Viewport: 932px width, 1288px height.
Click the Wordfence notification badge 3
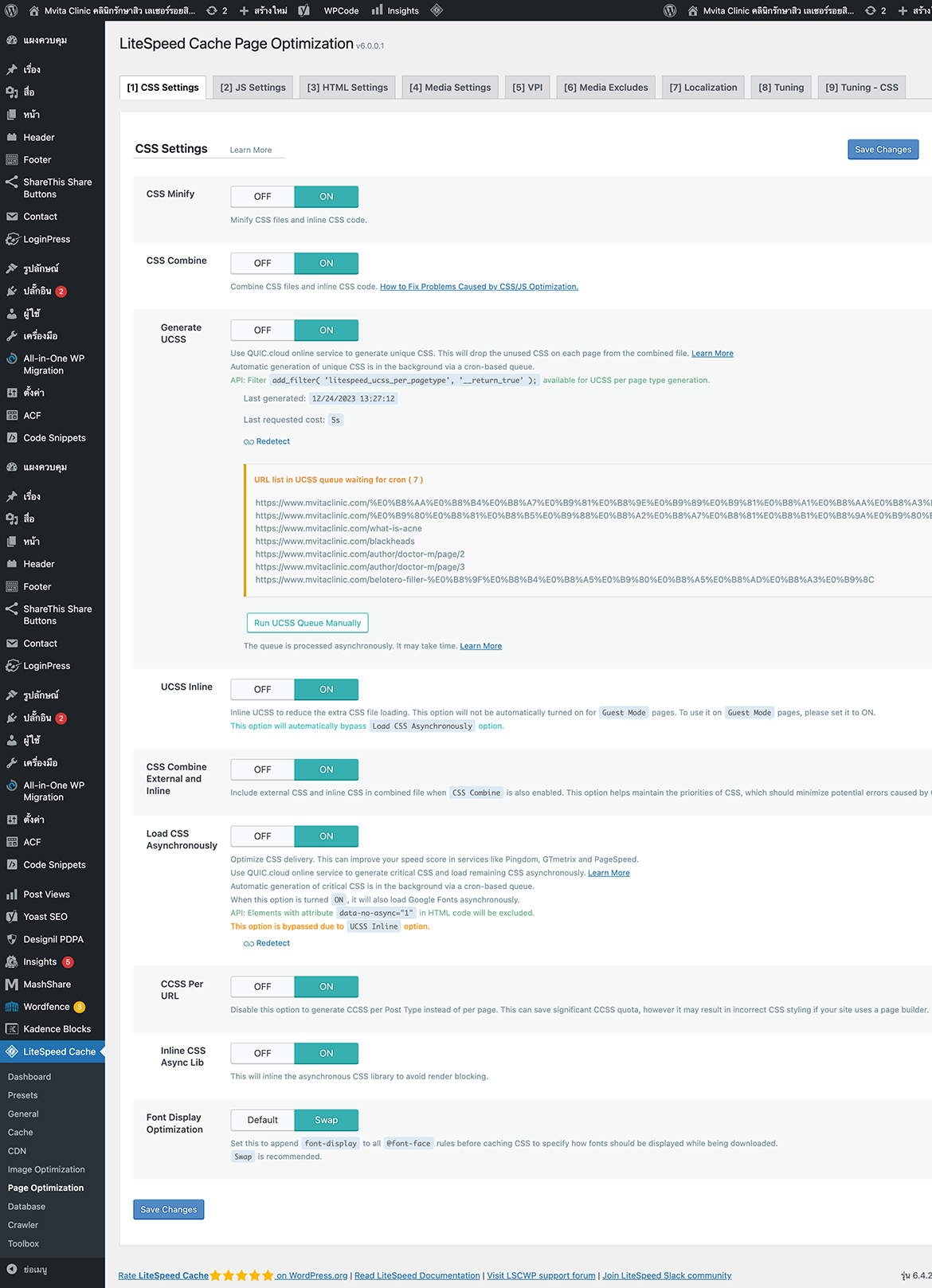pos(80,1007)
